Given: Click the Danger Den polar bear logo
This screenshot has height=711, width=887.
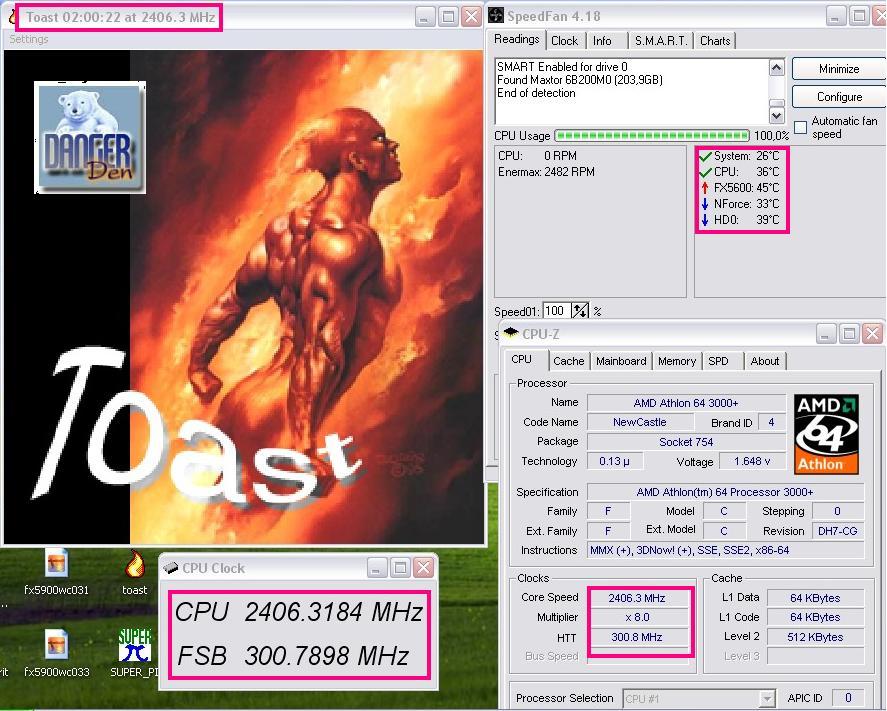Looking at the screenshot, I should [90, 137].
